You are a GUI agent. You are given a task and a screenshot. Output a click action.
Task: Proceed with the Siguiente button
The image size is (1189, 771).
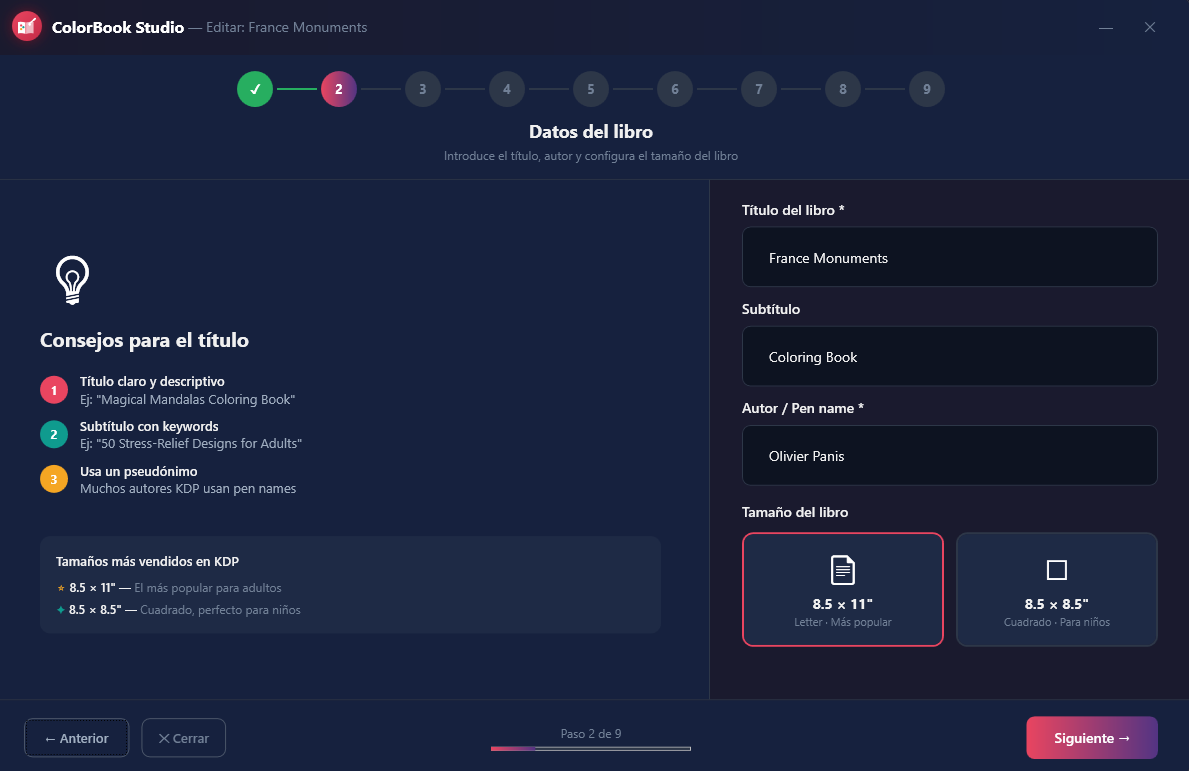(x=1092, y=738)
